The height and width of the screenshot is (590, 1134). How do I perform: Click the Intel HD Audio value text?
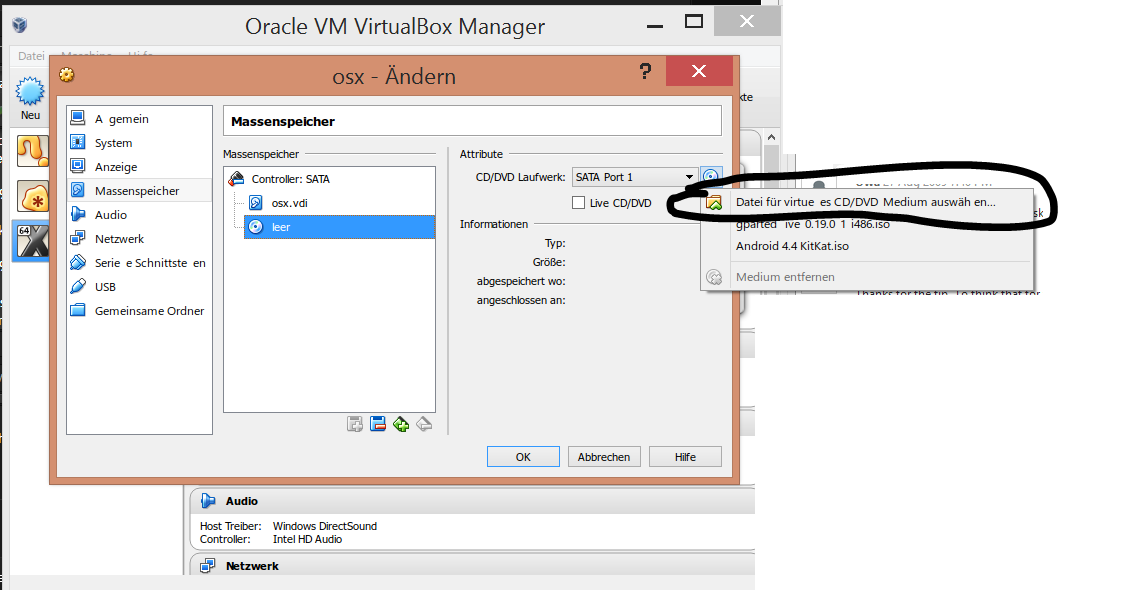(x=307, y=539)
